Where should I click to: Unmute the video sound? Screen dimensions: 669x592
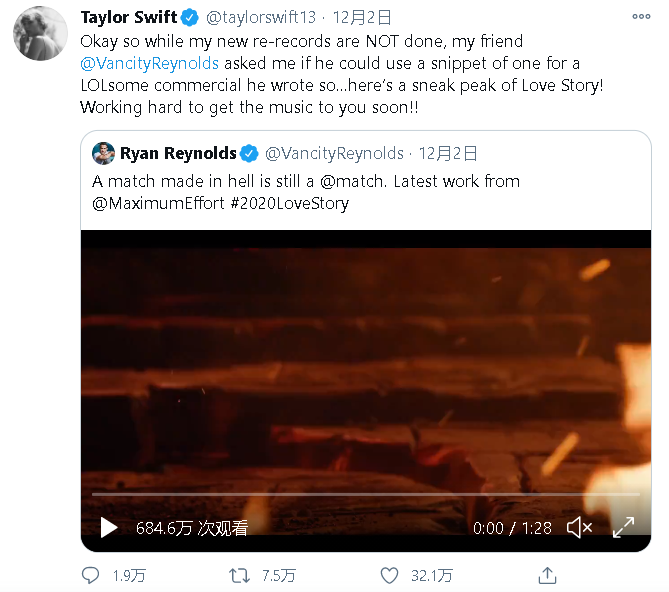579,527
